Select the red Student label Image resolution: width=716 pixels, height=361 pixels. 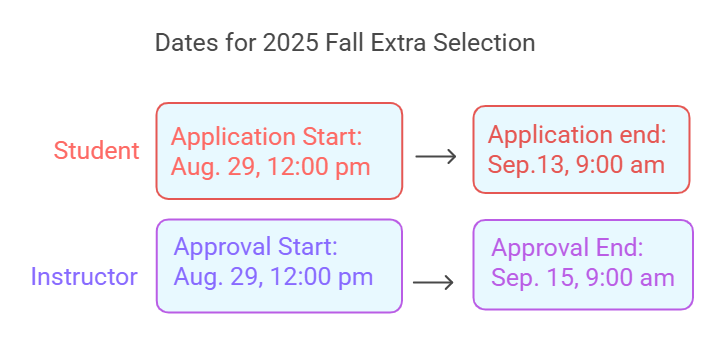coord(96,151)
